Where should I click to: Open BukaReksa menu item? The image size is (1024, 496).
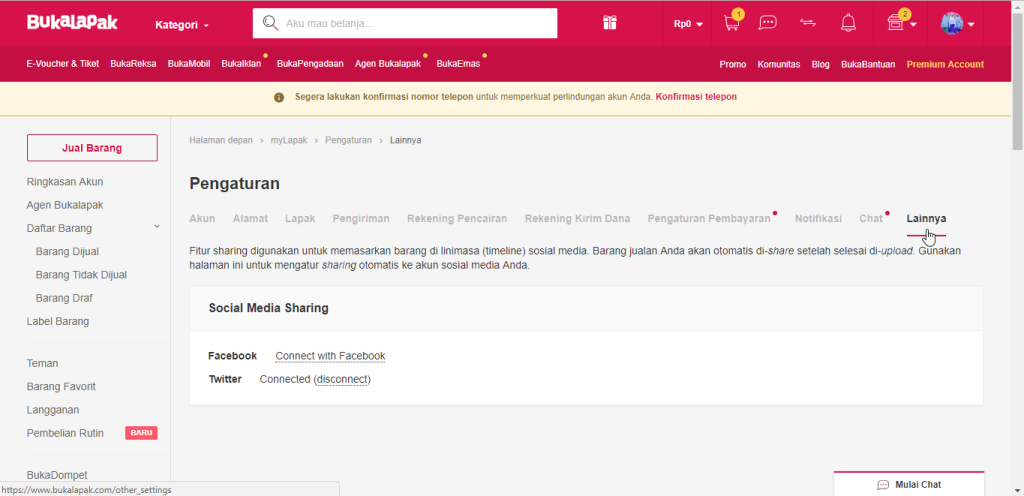[133, 64]
